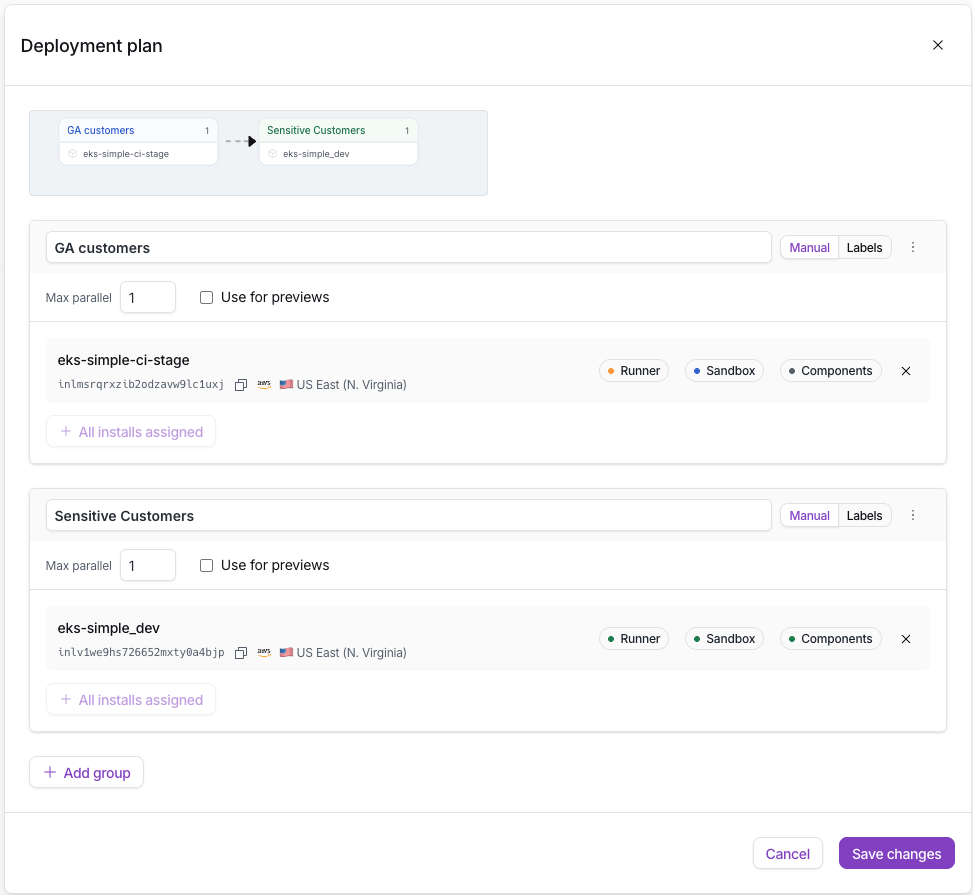Edit the Sensitive Customers group name field
The image size is (973, 895).
pyautogui.click(x=408, y=516)
